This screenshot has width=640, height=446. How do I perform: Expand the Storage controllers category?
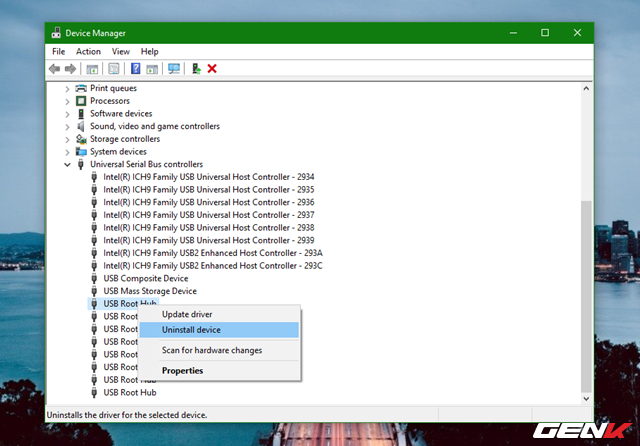[68, 139]
